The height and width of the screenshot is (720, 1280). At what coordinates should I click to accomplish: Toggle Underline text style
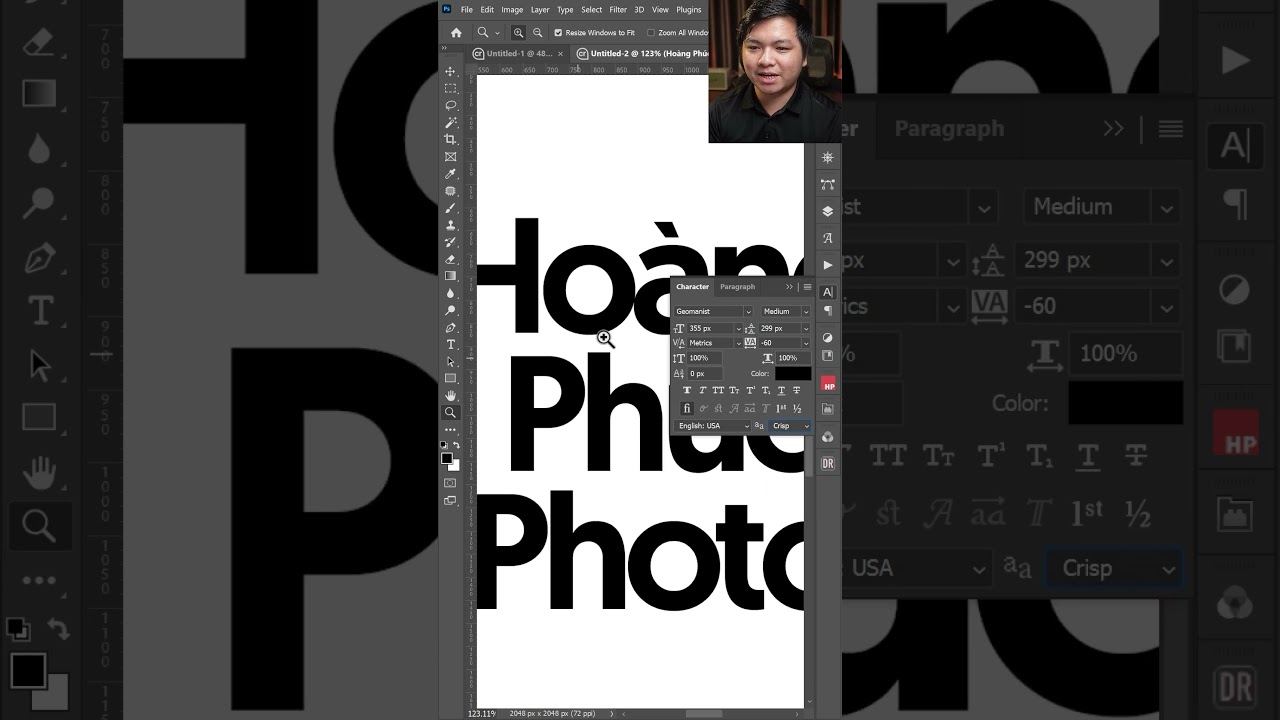781,391
